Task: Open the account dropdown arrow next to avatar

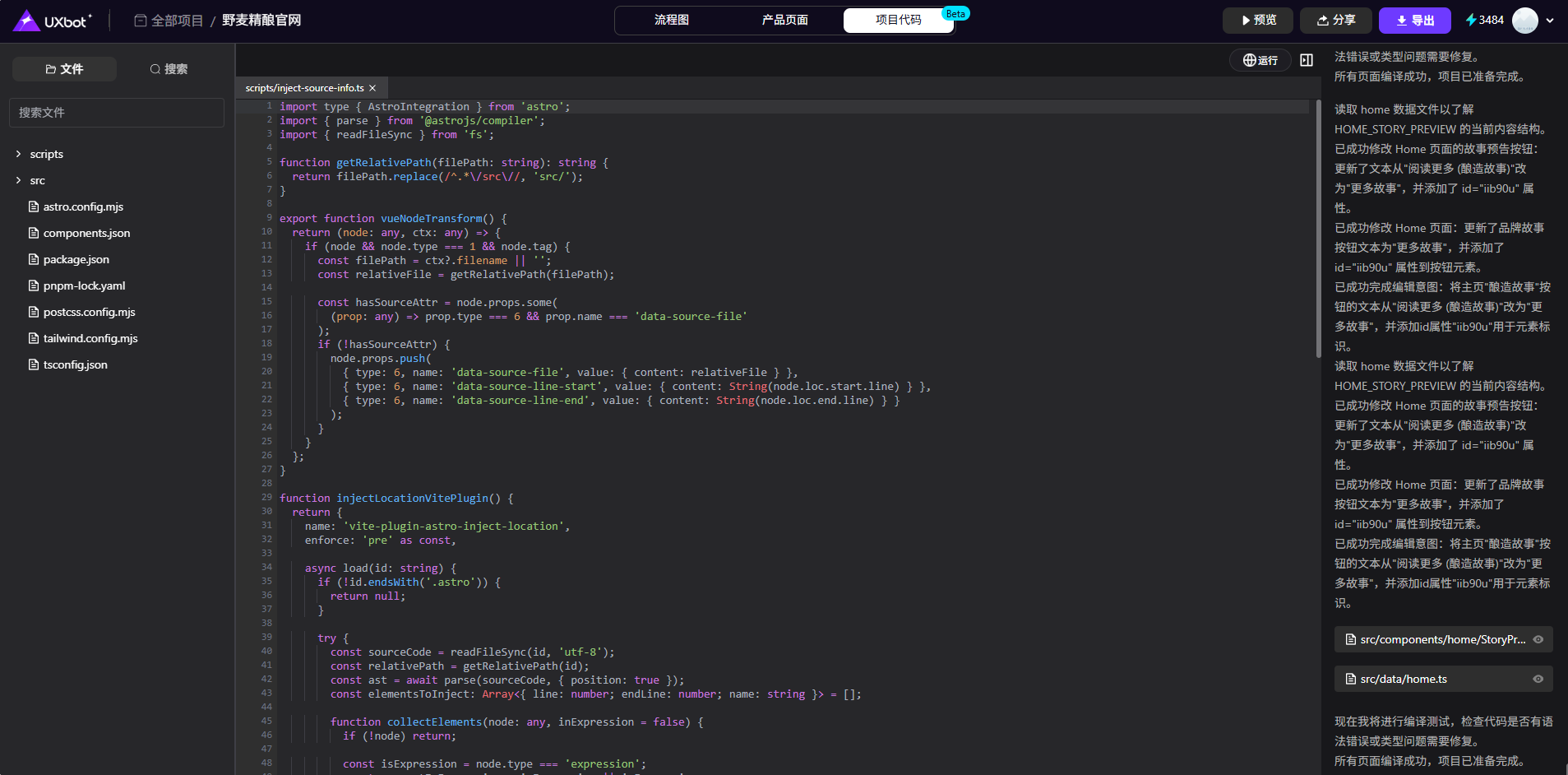Action: coord(1550,21)
